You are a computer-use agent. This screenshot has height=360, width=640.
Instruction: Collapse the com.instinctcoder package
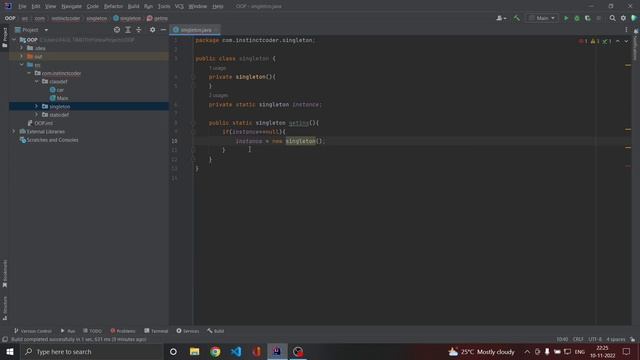pyautogui.click(x=29, y=73)
